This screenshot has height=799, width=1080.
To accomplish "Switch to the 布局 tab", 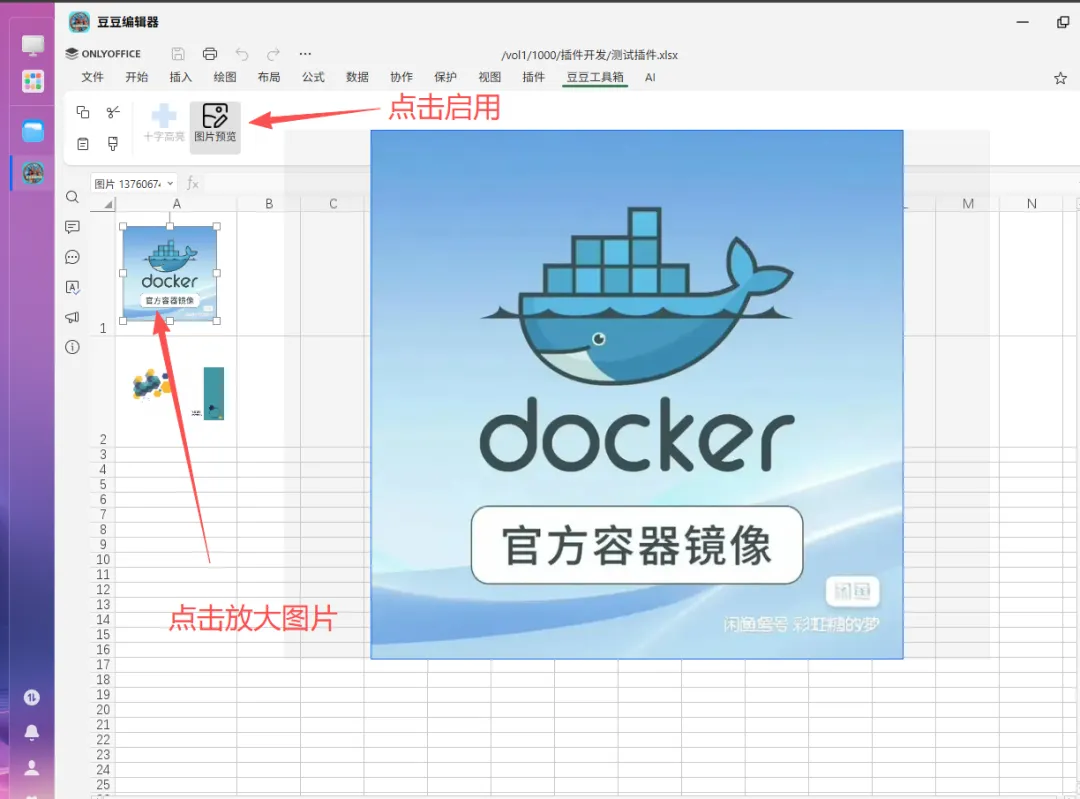I will [x=269, y=77].
